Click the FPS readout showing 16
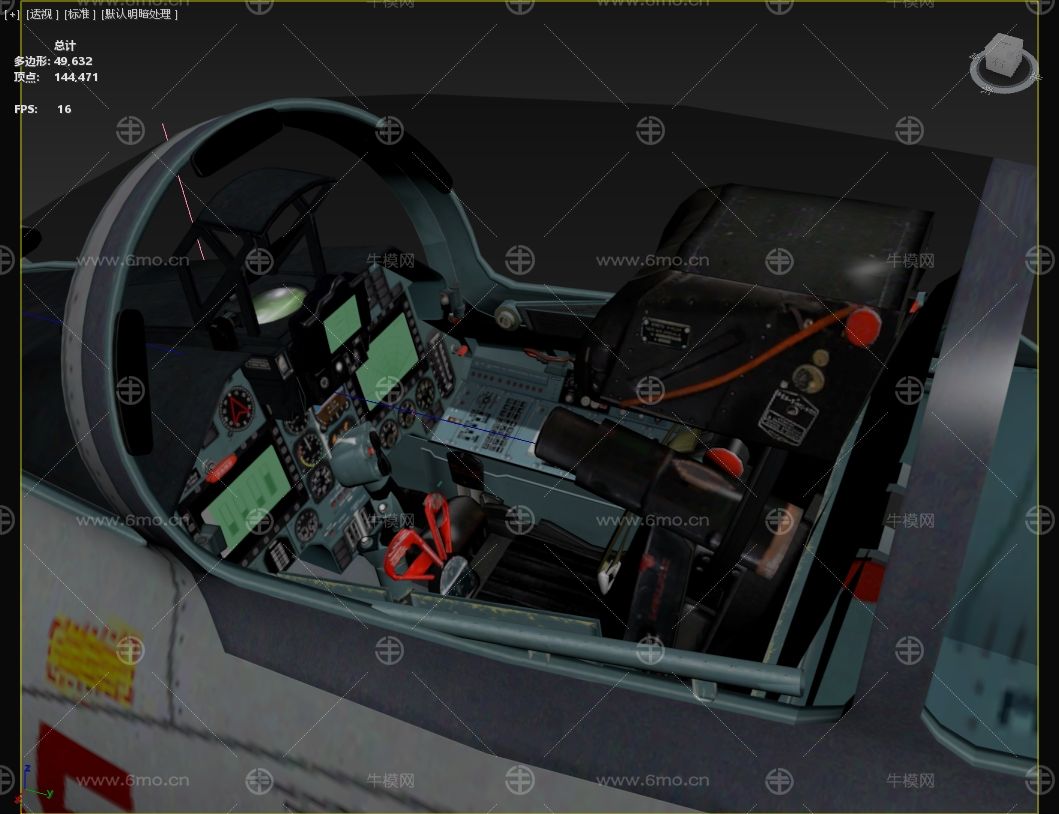This screenshot has width=1059, height=814. (64, 109)
